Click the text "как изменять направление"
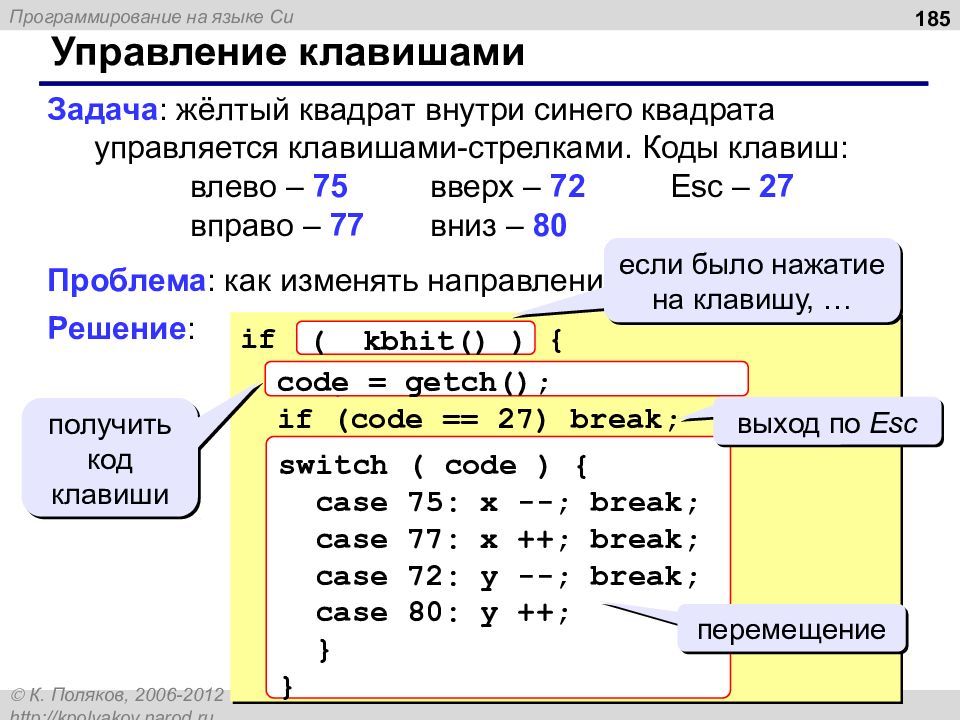The width and height of the screenshot is (960, 720). [x=414, y=281]
